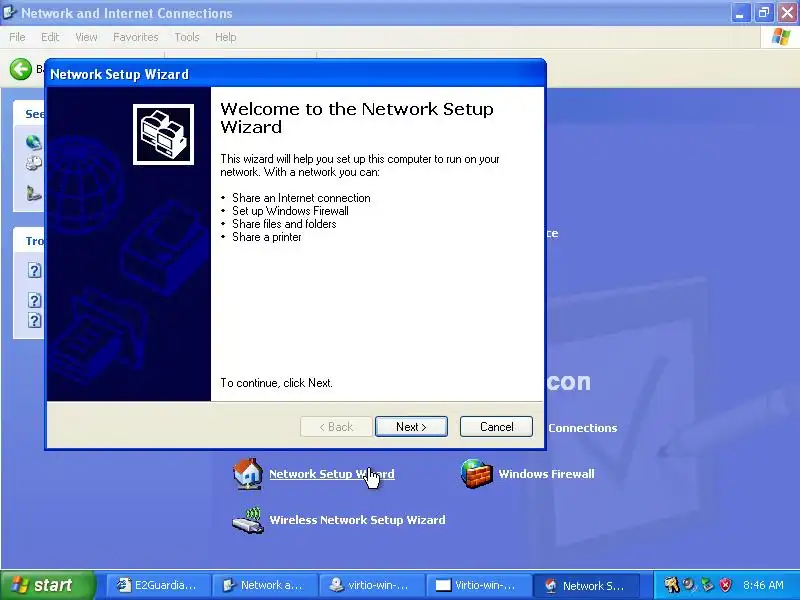Click the globe icon under See Also

point(34,142)
